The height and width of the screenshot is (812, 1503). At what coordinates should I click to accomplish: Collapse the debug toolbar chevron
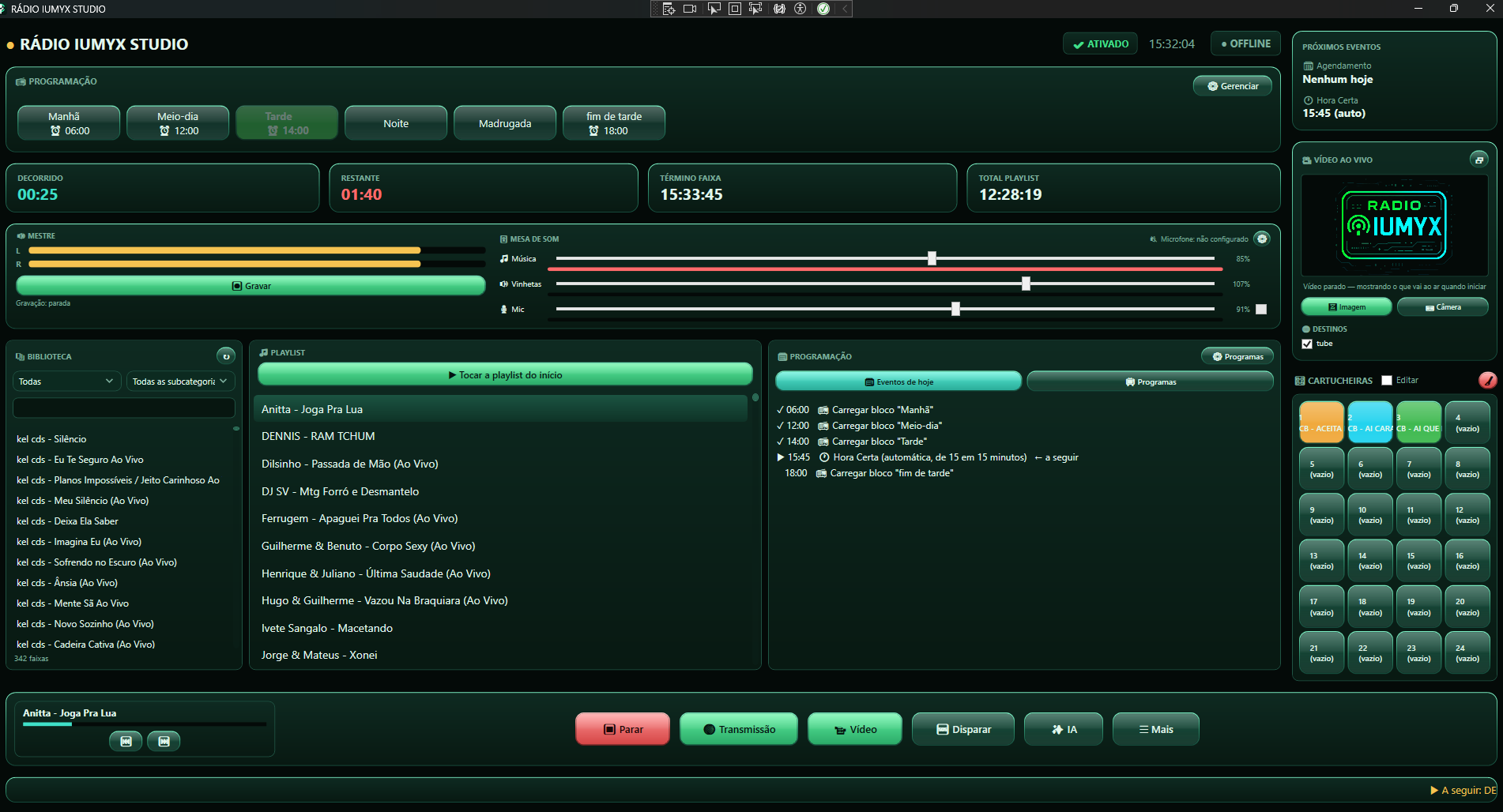point(845,9)
